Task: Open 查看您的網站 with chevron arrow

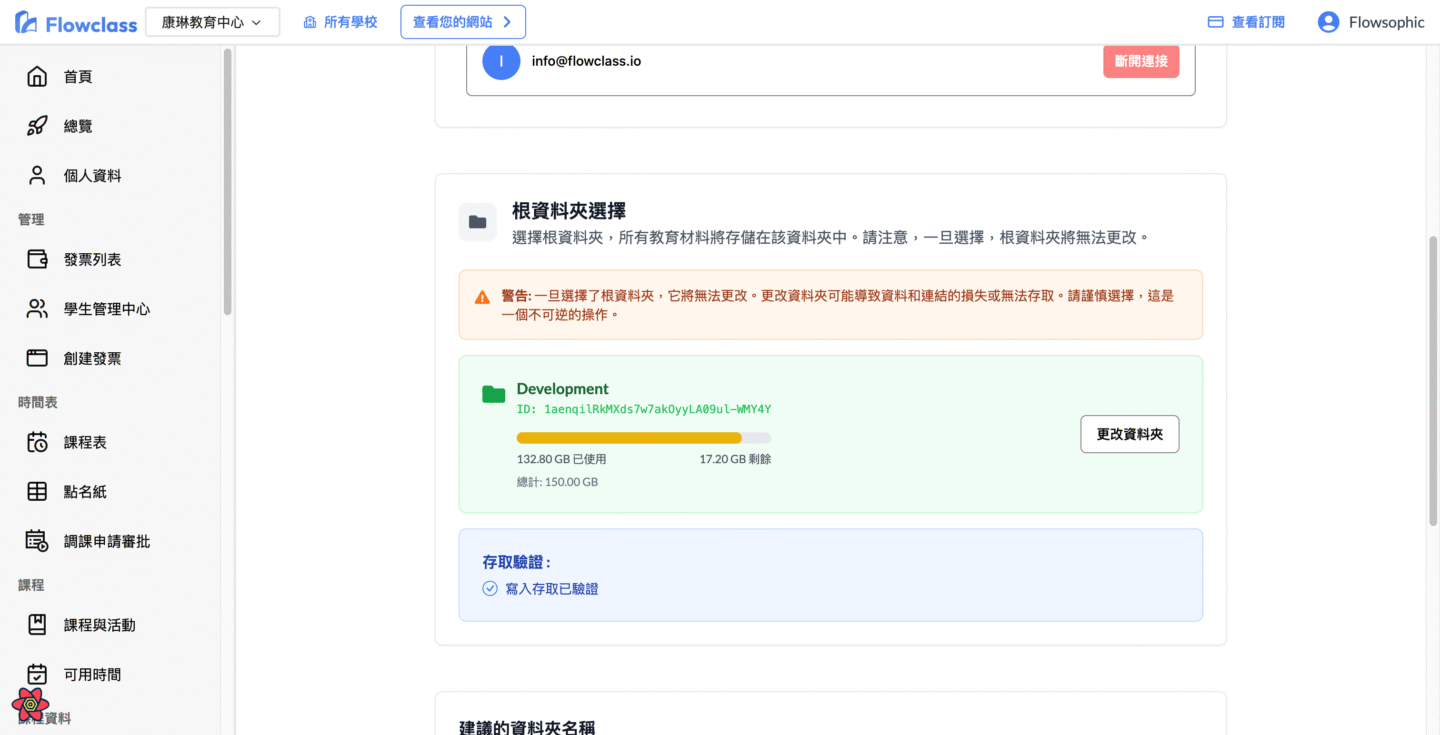Action: pyautogui.click(x=462, y=22)
